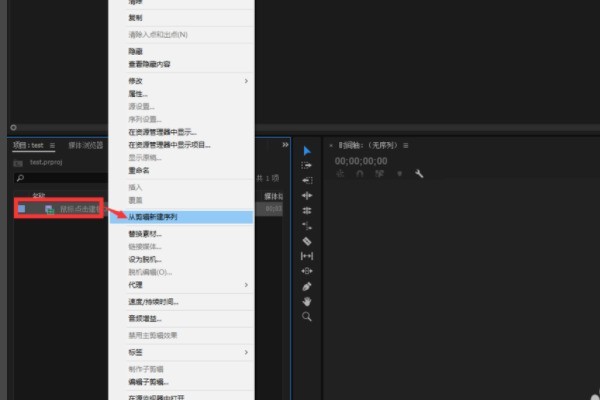This screenshot has width=600, height=400.
Task: Select the Razor tool
Action: (x=307, y=240)
